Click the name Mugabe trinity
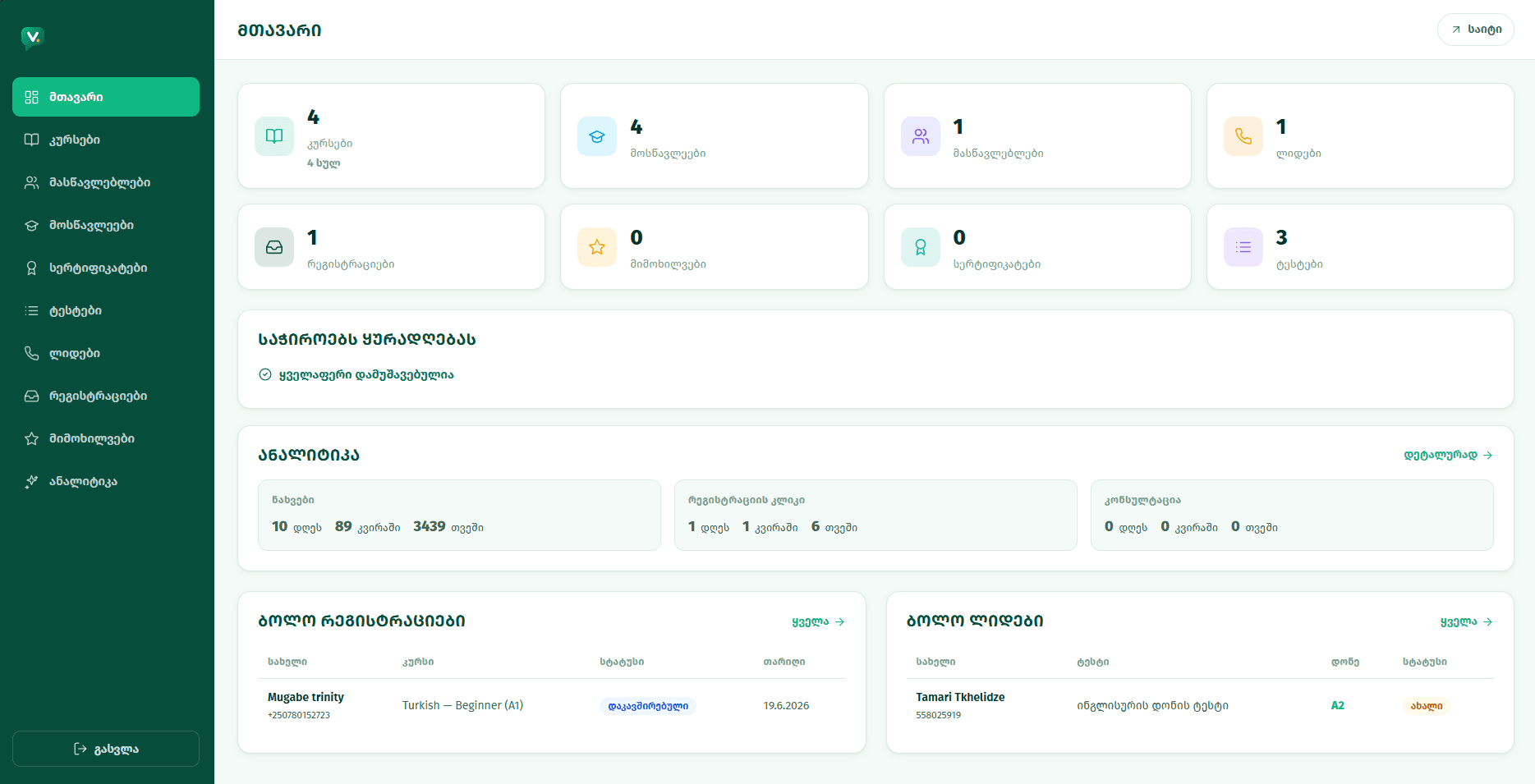Screen dimensions: 1535x784 point(306,697)
